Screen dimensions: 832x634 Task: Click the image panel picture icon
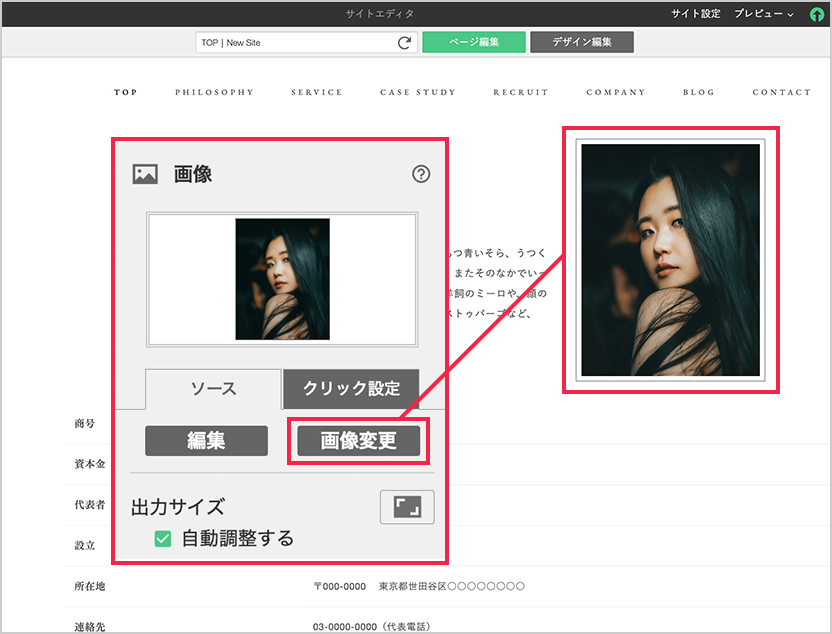pyautogui.click(x=145, y=174)
